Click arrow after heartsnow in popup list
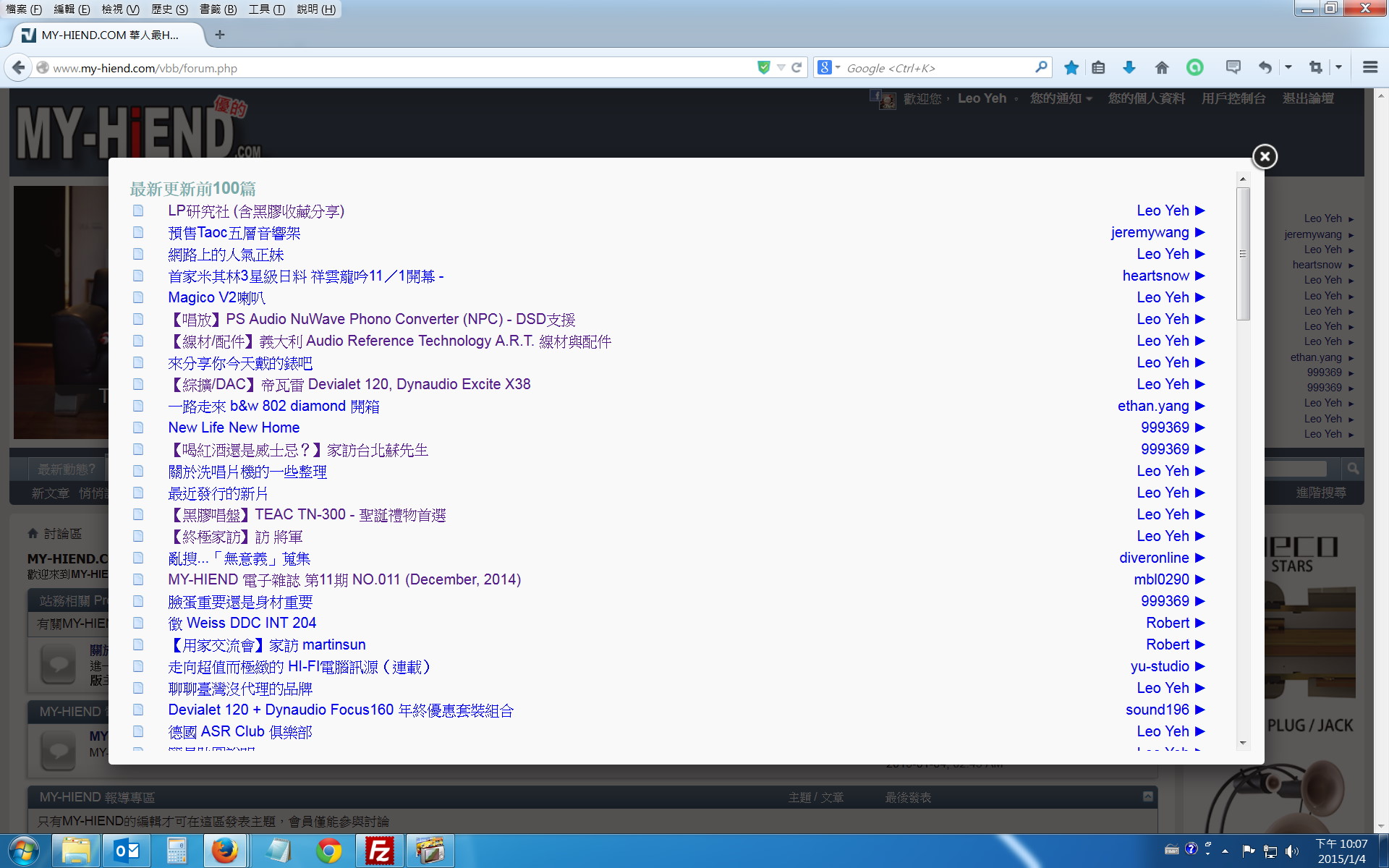Screen dimensions: 1389x868 [1200, 276]
